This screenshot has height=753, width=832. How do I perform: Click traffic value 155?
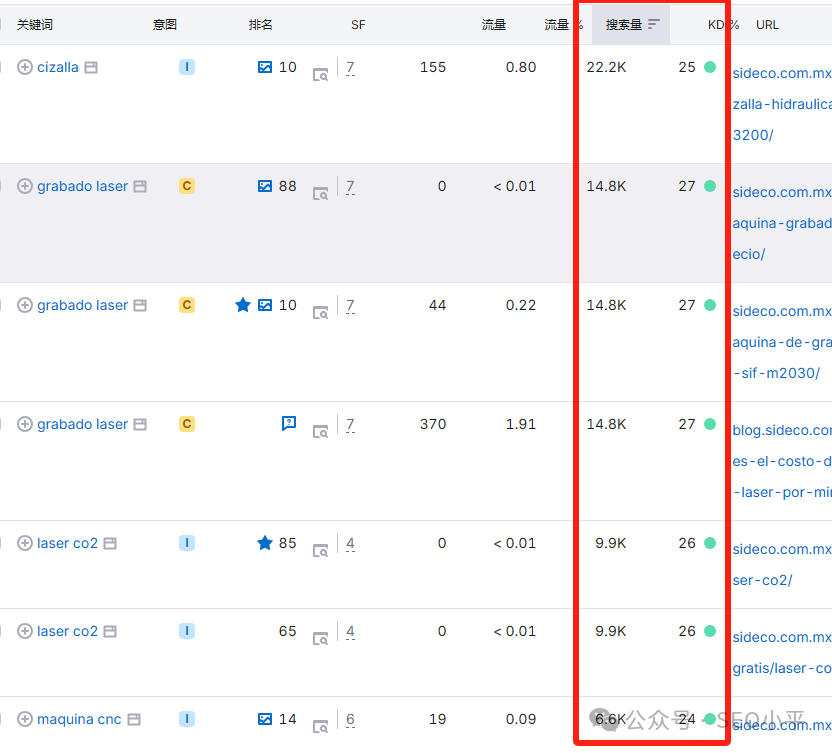click(x=433, y=67)
